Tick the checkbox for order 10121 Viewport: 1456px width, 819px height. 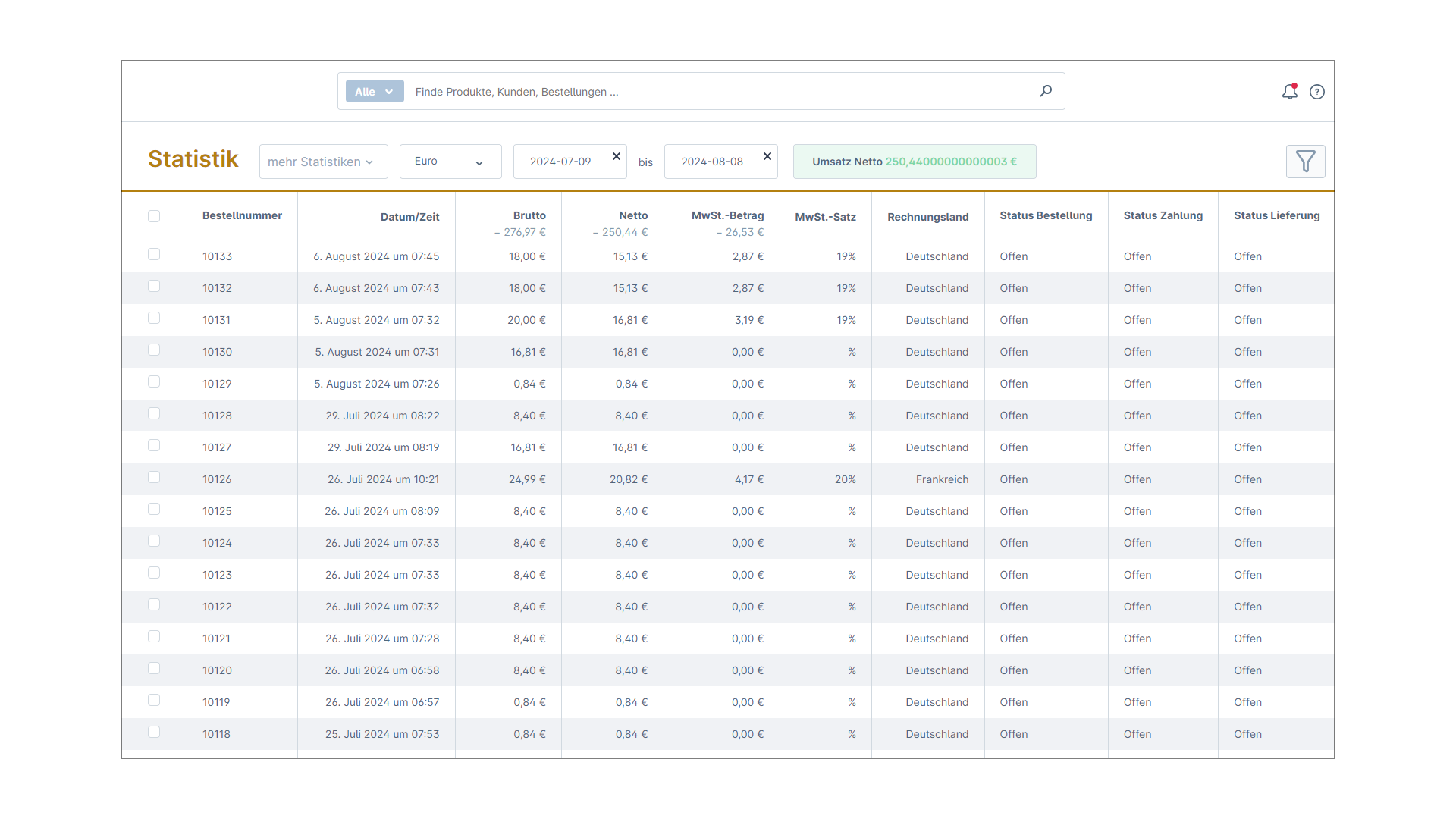click(154, 636)
